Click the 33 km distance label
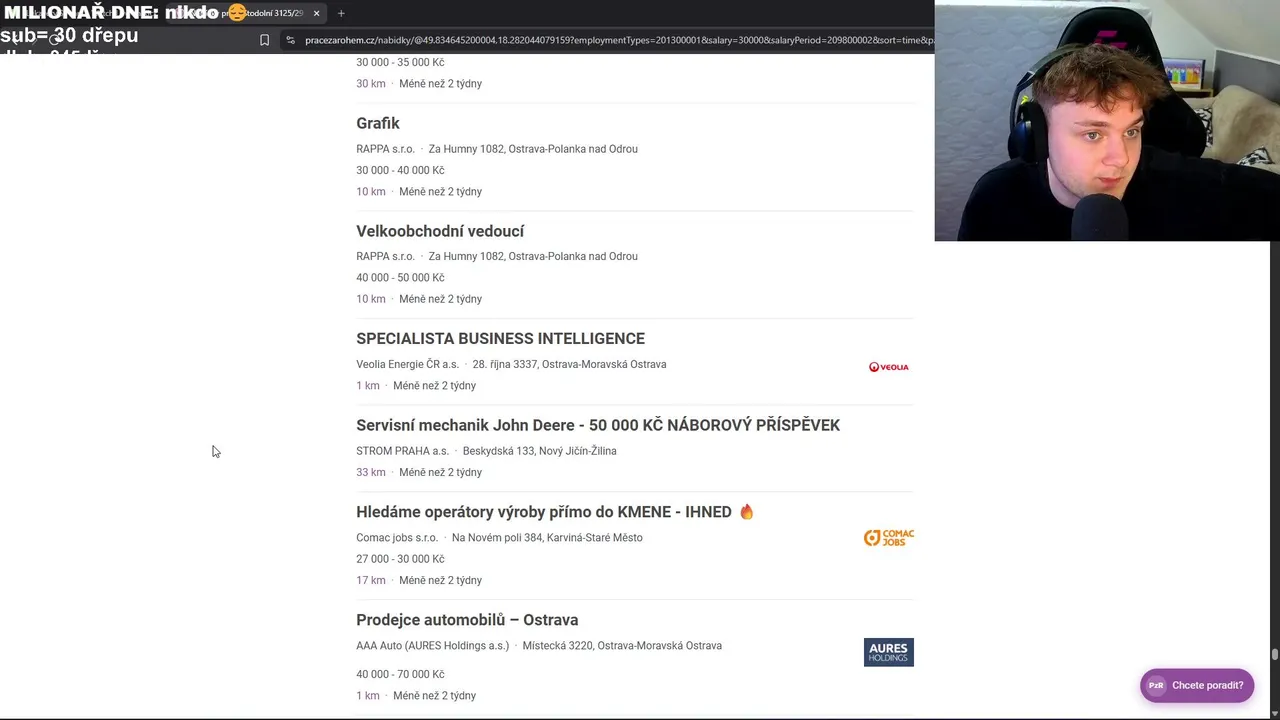This screenshot has height=720, width=1280. coord(370,472)
